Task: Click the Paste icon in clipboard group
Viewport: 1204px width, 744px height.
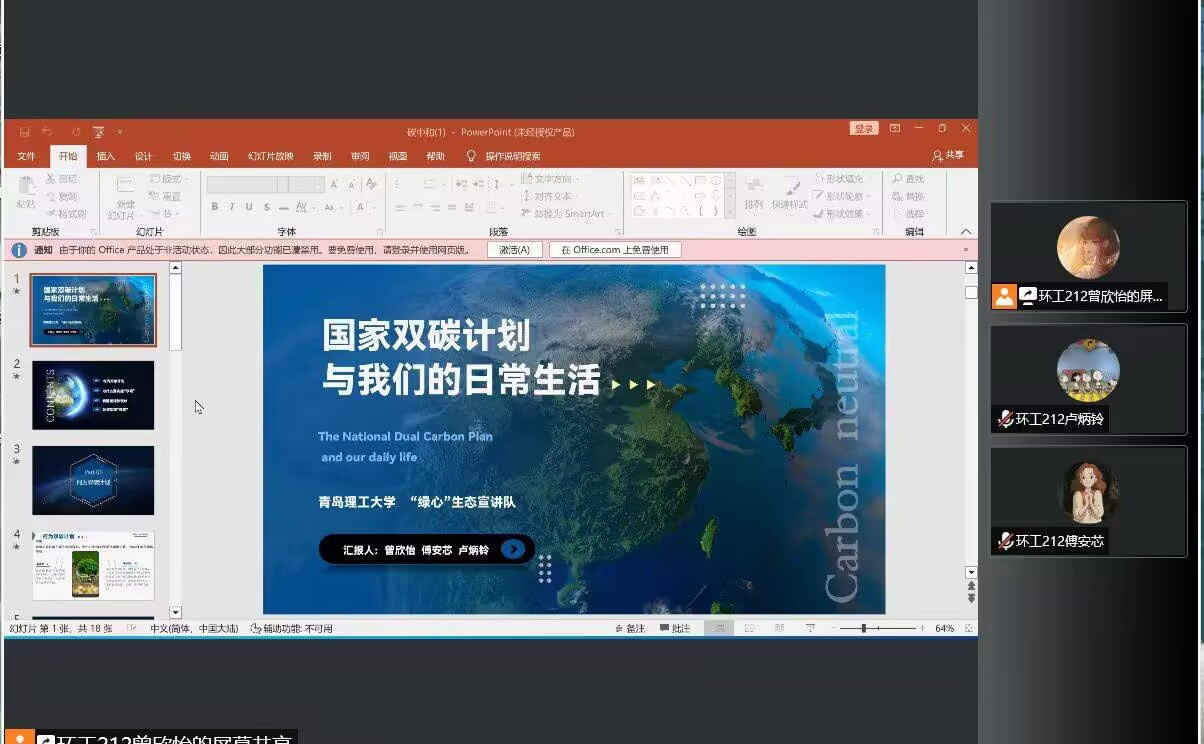Action: (27, 192)
